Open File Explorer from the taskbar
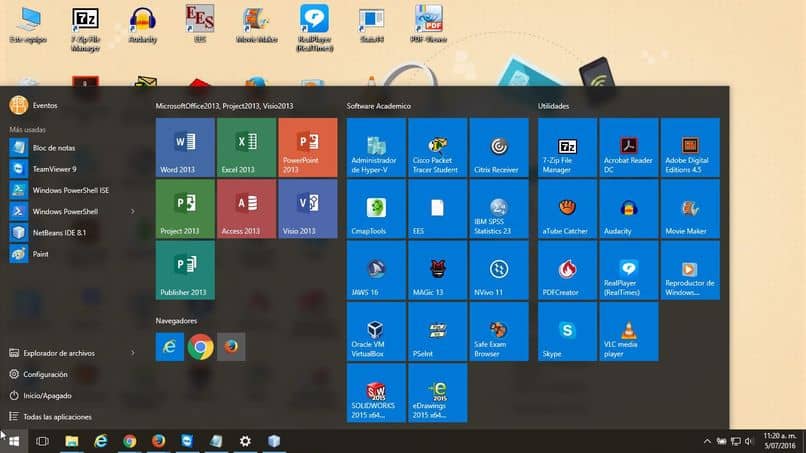Screen dimensions: 806x453 (x=71, y=441)
